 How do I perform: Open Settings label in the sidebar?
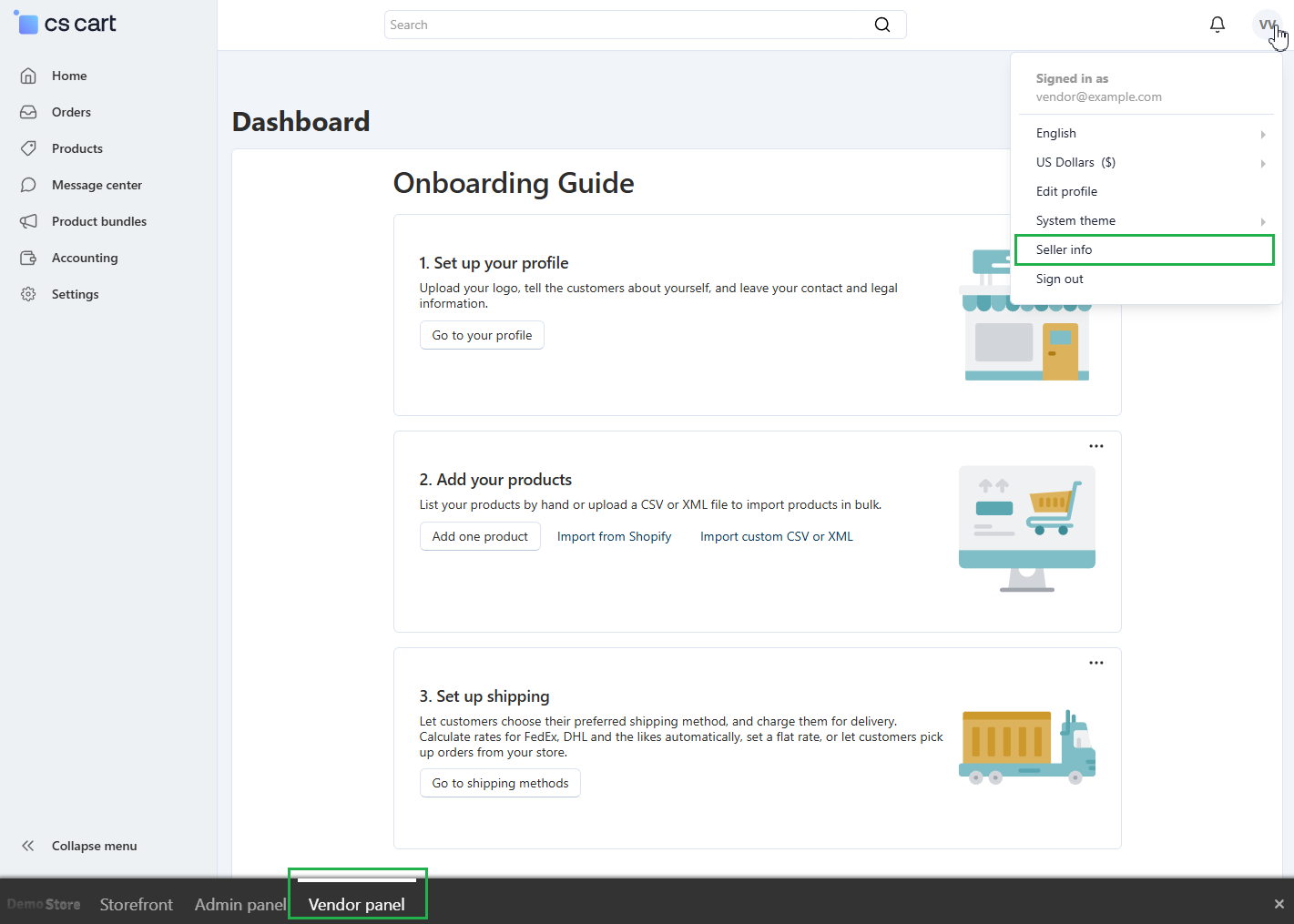(76, 294)
